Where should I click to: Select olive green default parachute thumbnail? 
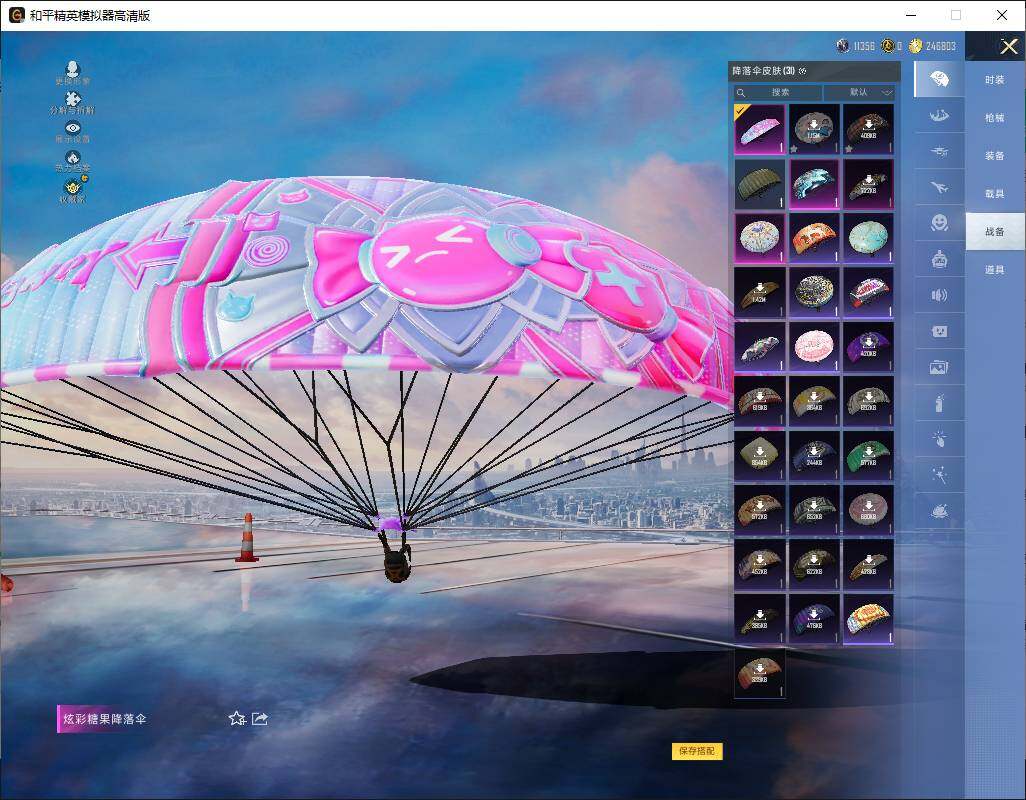pyautogui.click(x=760, y=184)
